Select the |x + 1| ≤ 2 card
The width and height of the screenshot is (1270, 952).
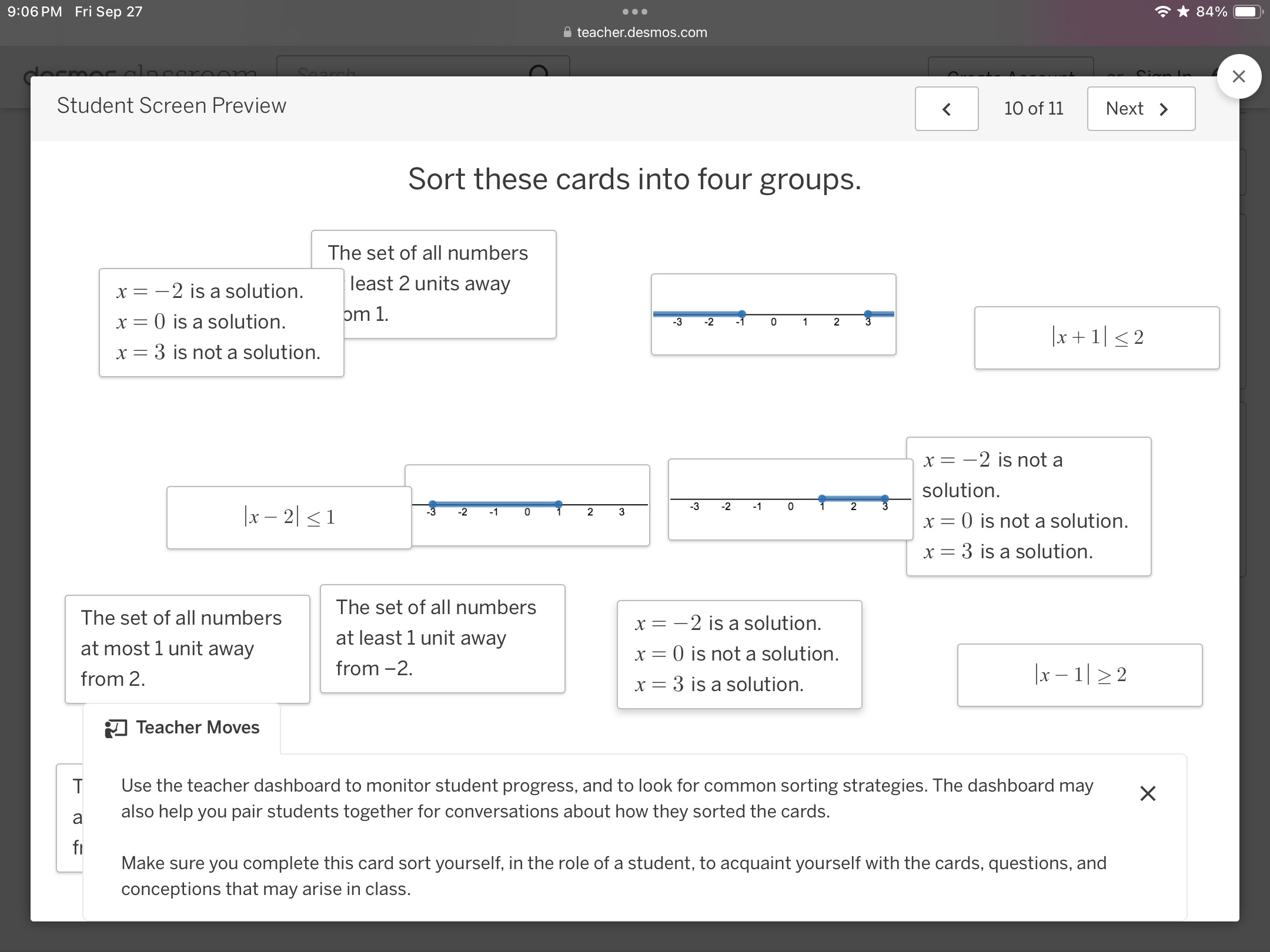[x=1097, y=338]
